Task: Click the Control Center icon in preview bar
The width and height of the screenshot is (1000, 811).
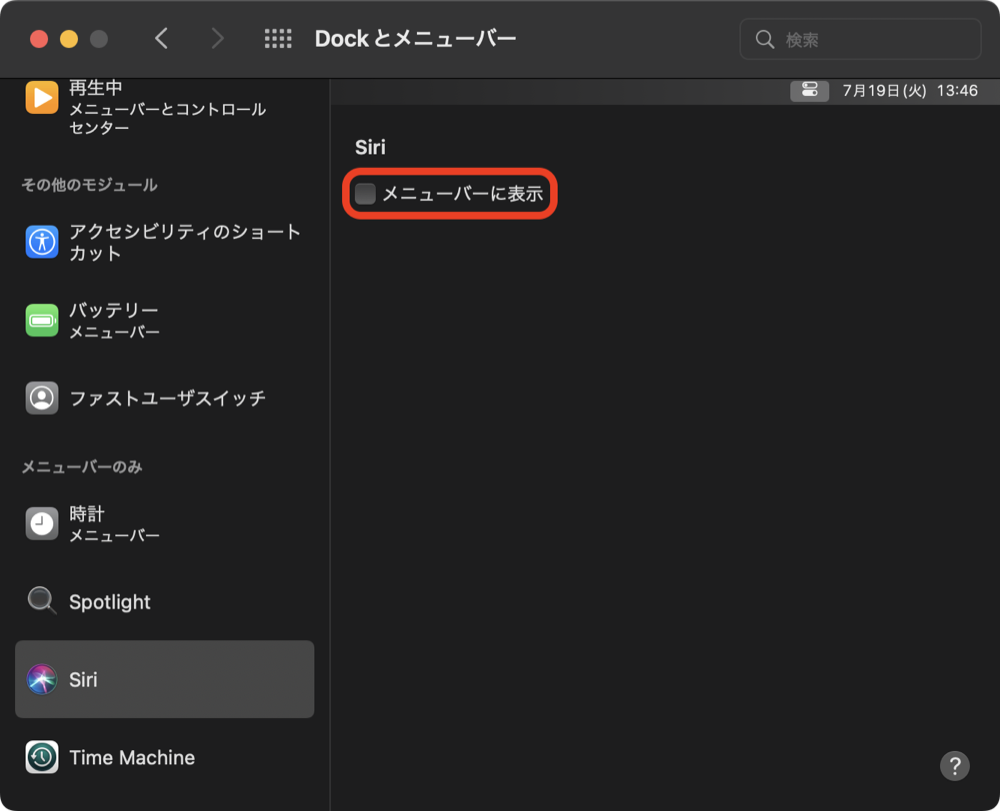Action: [x=809, y=91]
